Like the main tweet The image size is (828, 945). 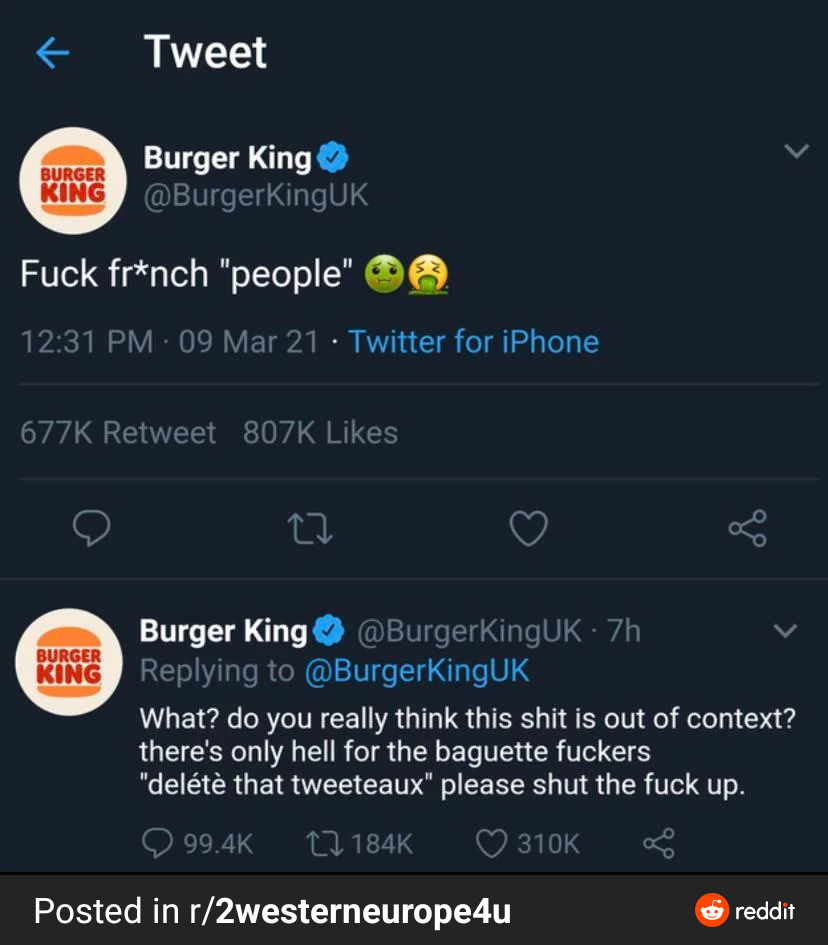[x=529, y=528]
